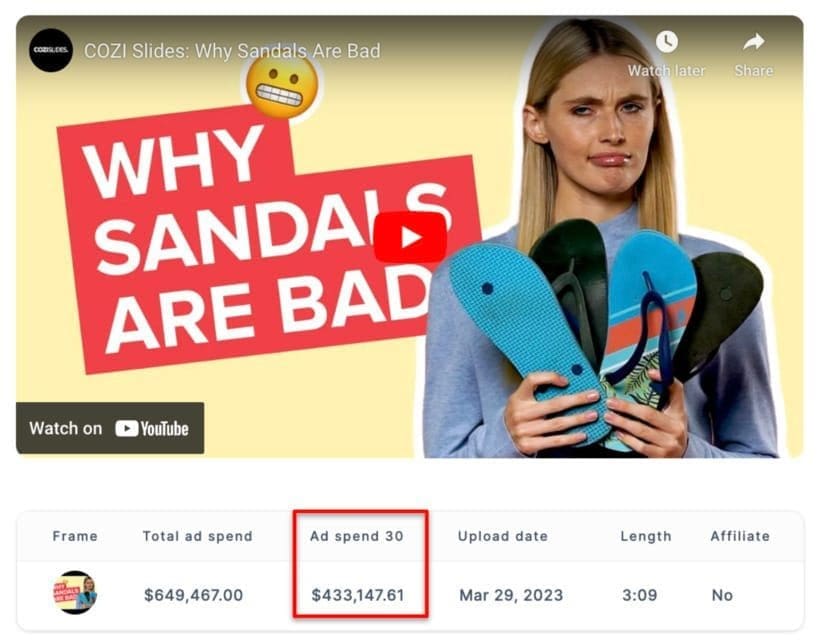Viewport: 820px width, 643px height.
Task: Sort by the 'Ad spend 30' column header
Action: pos(357,536)
